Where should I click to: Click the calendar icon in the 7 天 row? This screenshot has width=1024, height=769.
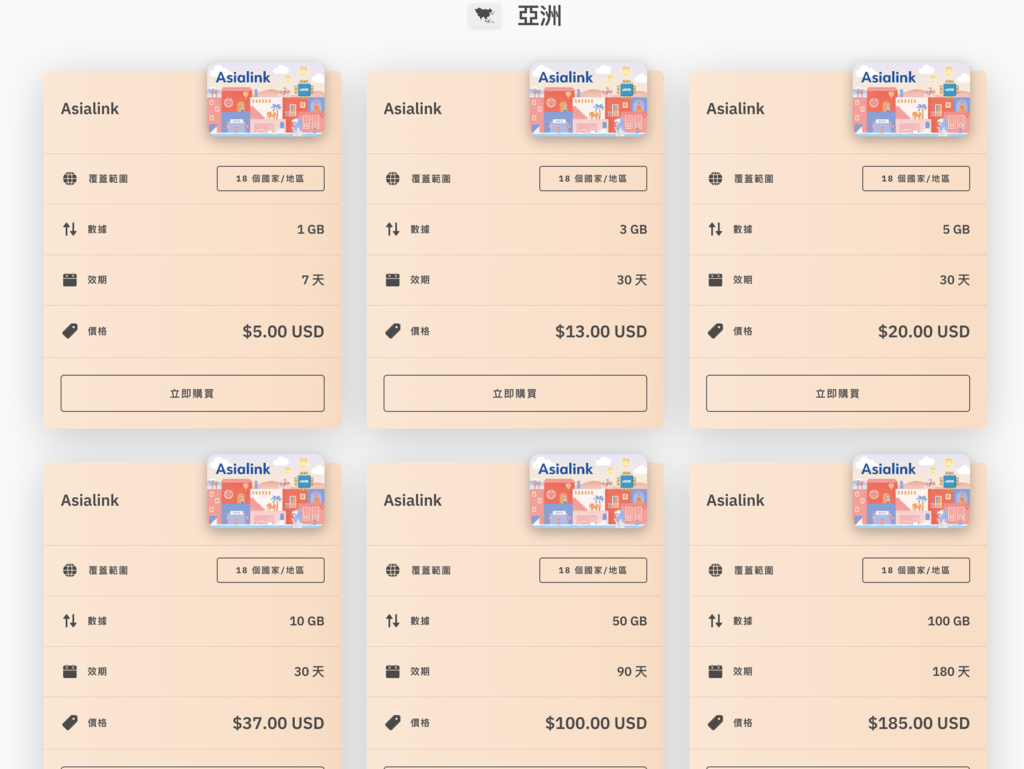tap(70, 280)
